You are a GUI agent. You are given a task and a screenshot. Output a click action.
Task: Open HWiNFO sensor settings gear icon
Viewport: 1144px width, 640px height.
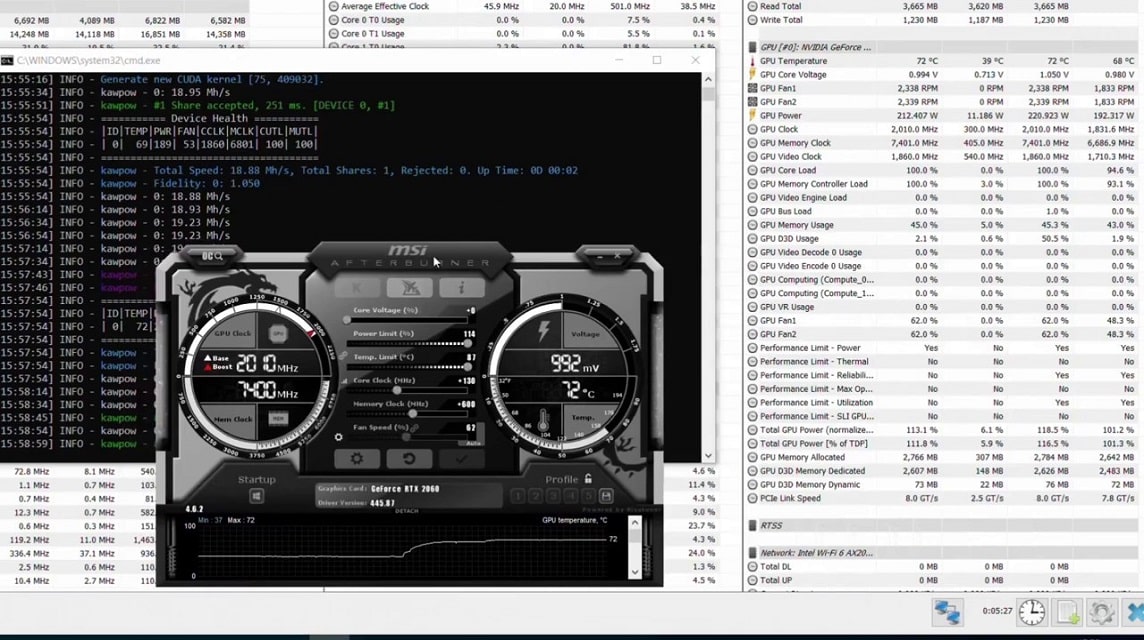(x=1101, y=612)
